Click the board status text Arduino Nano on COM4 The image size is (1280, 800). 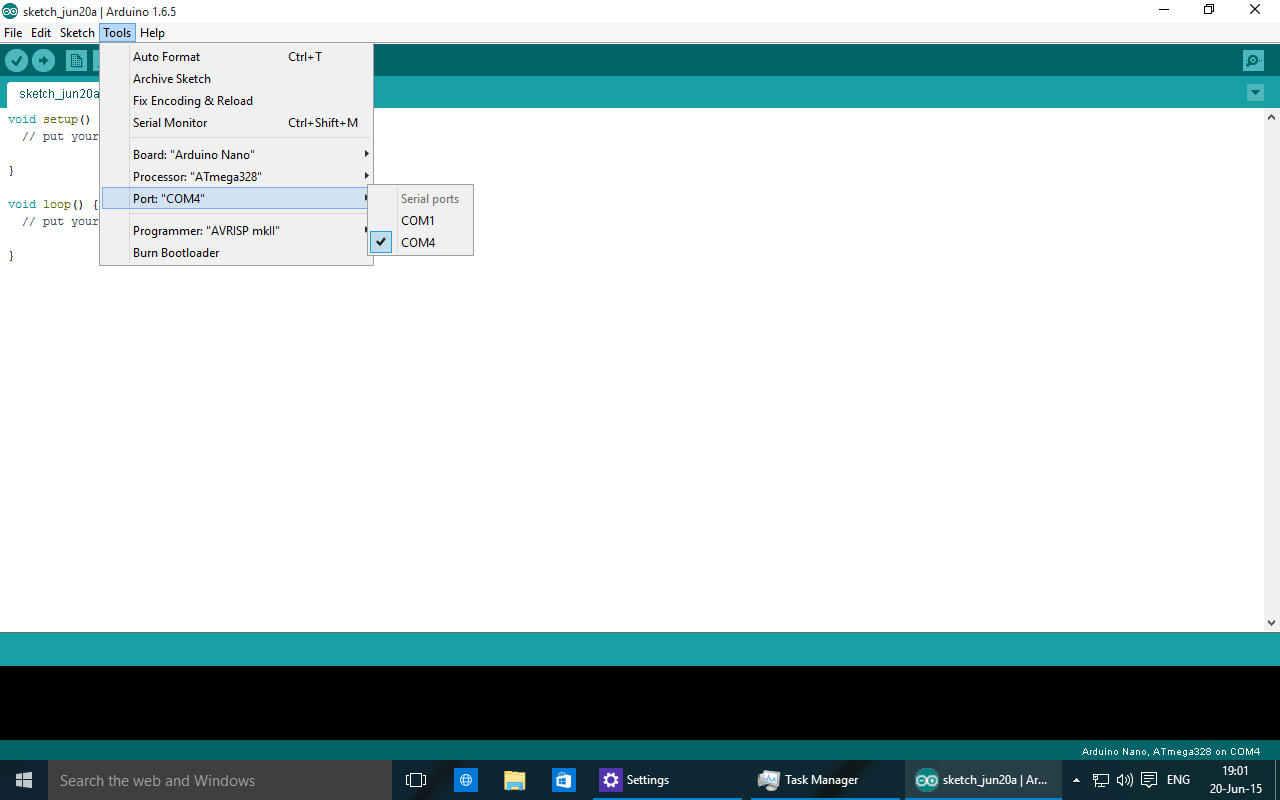click(1171, 751)
